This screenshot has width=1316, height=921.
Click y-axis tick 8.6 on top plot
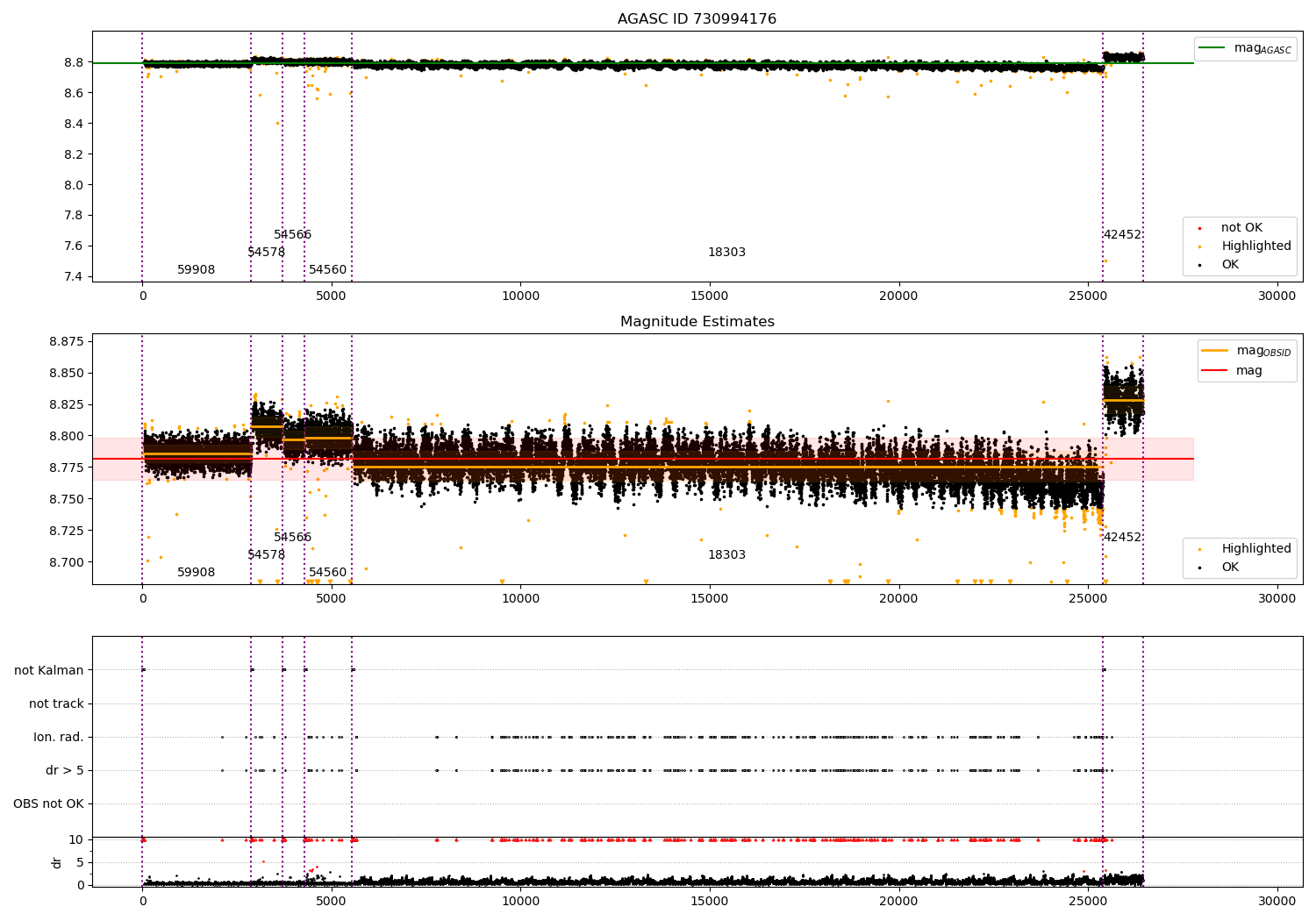pos(74,93)
